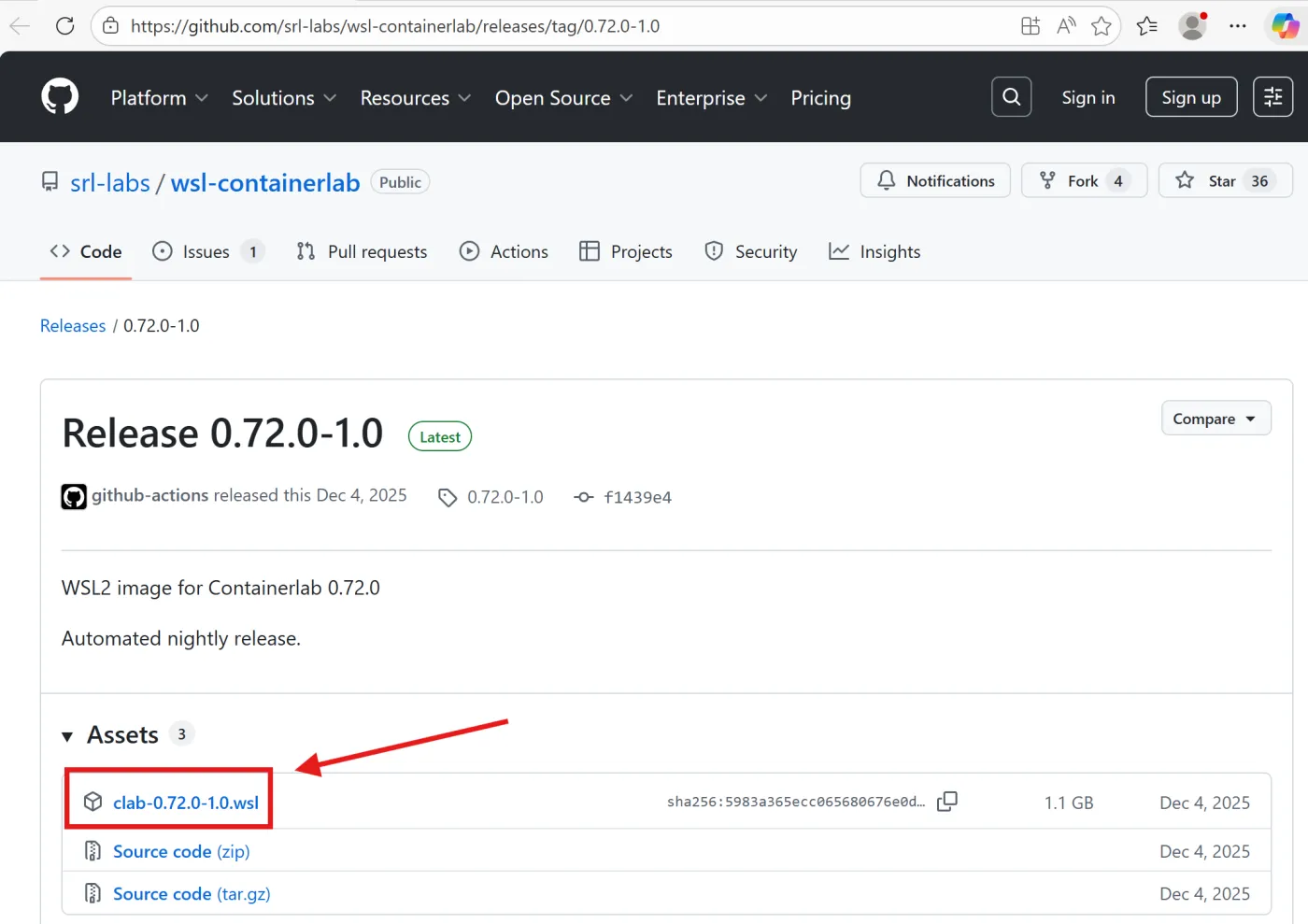
Task: Open the search magnifier icon
Action: (x=1011, y=96)
